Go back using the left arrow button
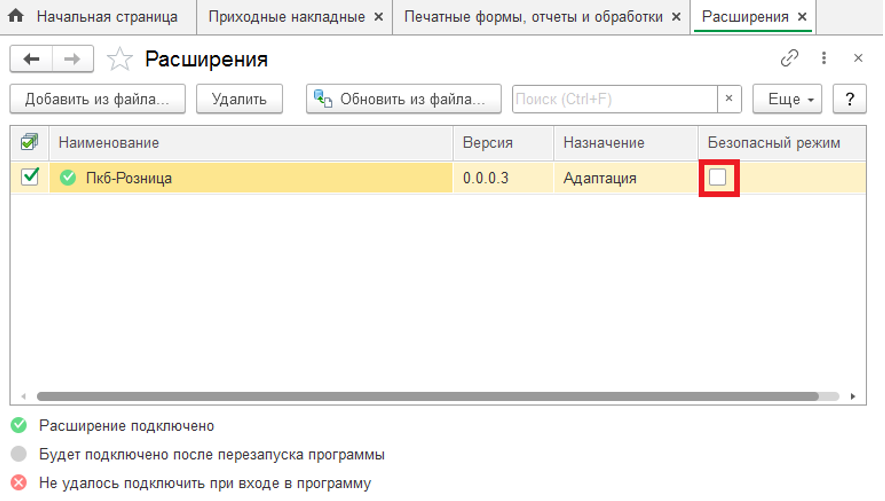The image size is (885, 501). tap(31, 59)
